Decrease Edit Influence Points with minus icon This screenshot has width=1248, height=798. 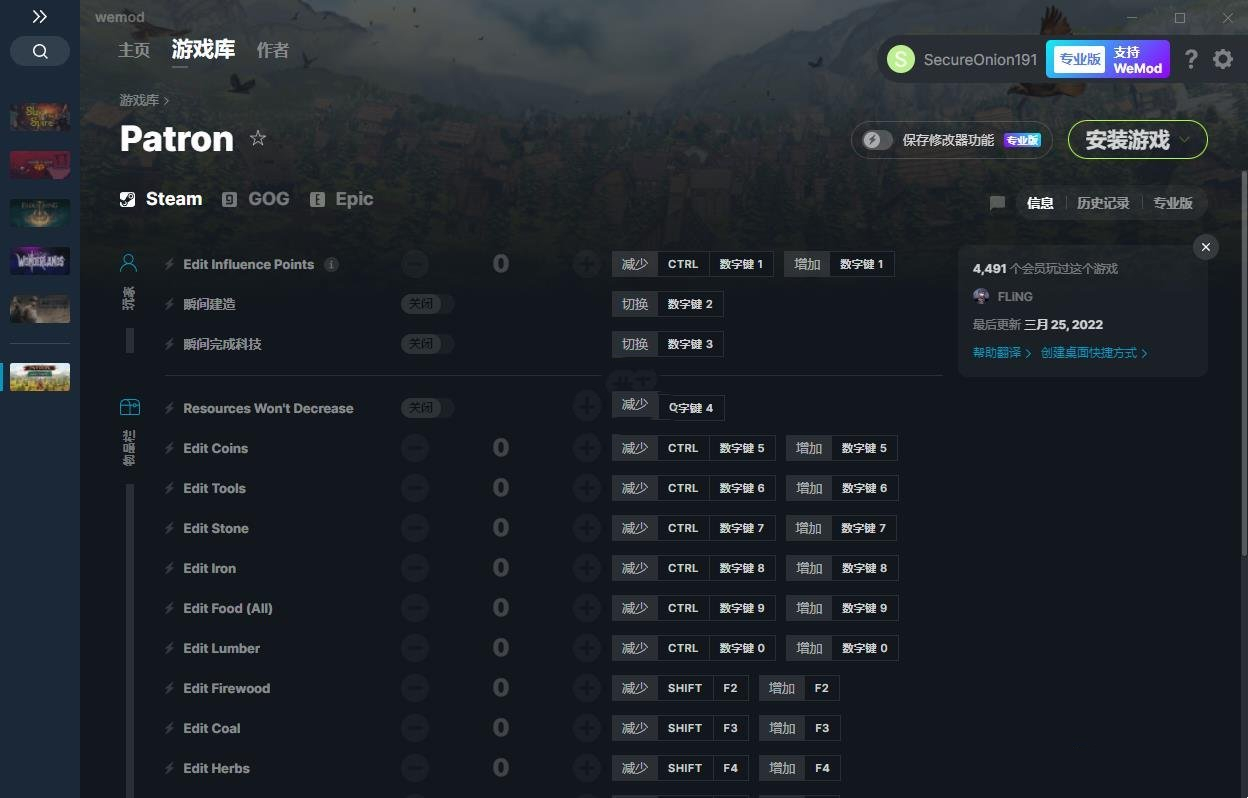tap(415, 264)
